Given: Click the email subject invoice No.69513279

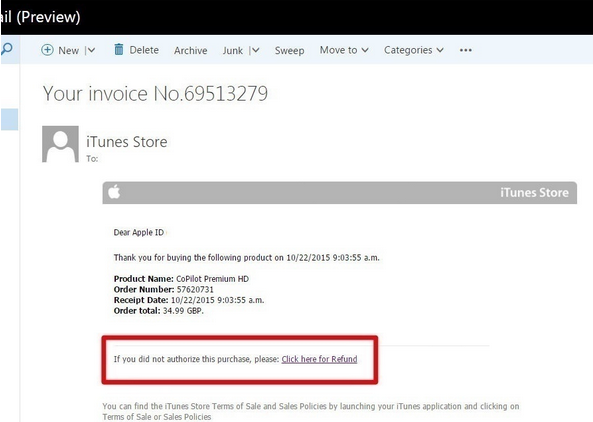Looking at the screenshot, I should click(155, 93).
